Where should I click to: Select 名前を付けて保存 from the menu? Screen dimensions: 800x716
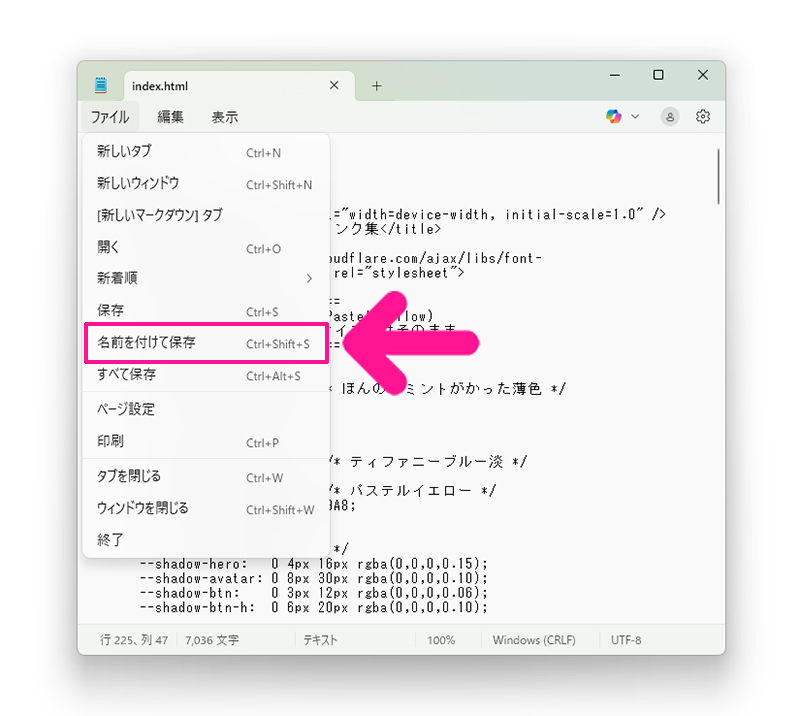coord(146,343)
